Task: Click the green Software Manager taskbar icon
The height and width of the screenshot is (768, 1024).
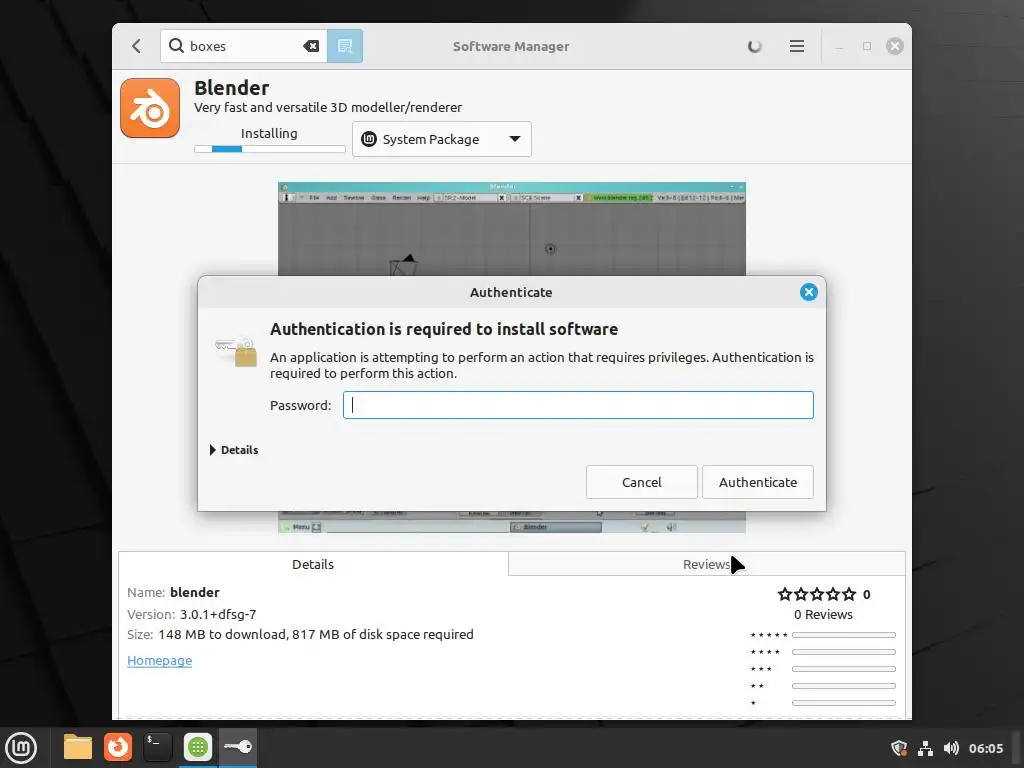Action: pyautogui.click(x=197, y=747)
